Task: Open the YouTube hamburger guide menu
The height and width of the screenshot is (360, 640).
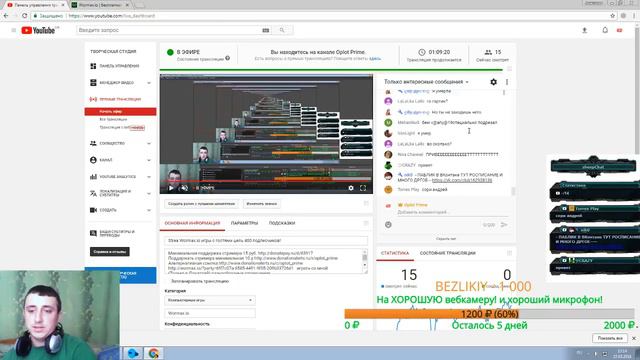Action: pyautogui.click(x=13, y=30)
